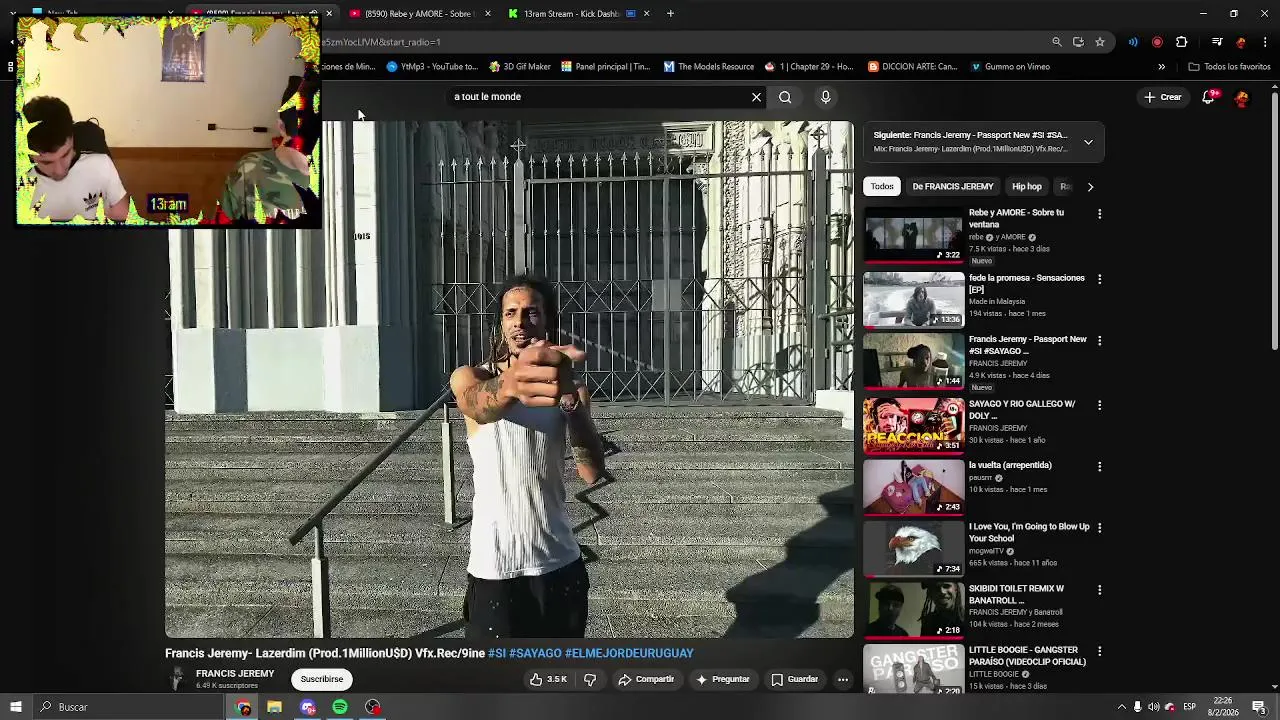
Task: Open 'la vuelta (arrepentida)' video title
Action: click(x=1010, y=465)
